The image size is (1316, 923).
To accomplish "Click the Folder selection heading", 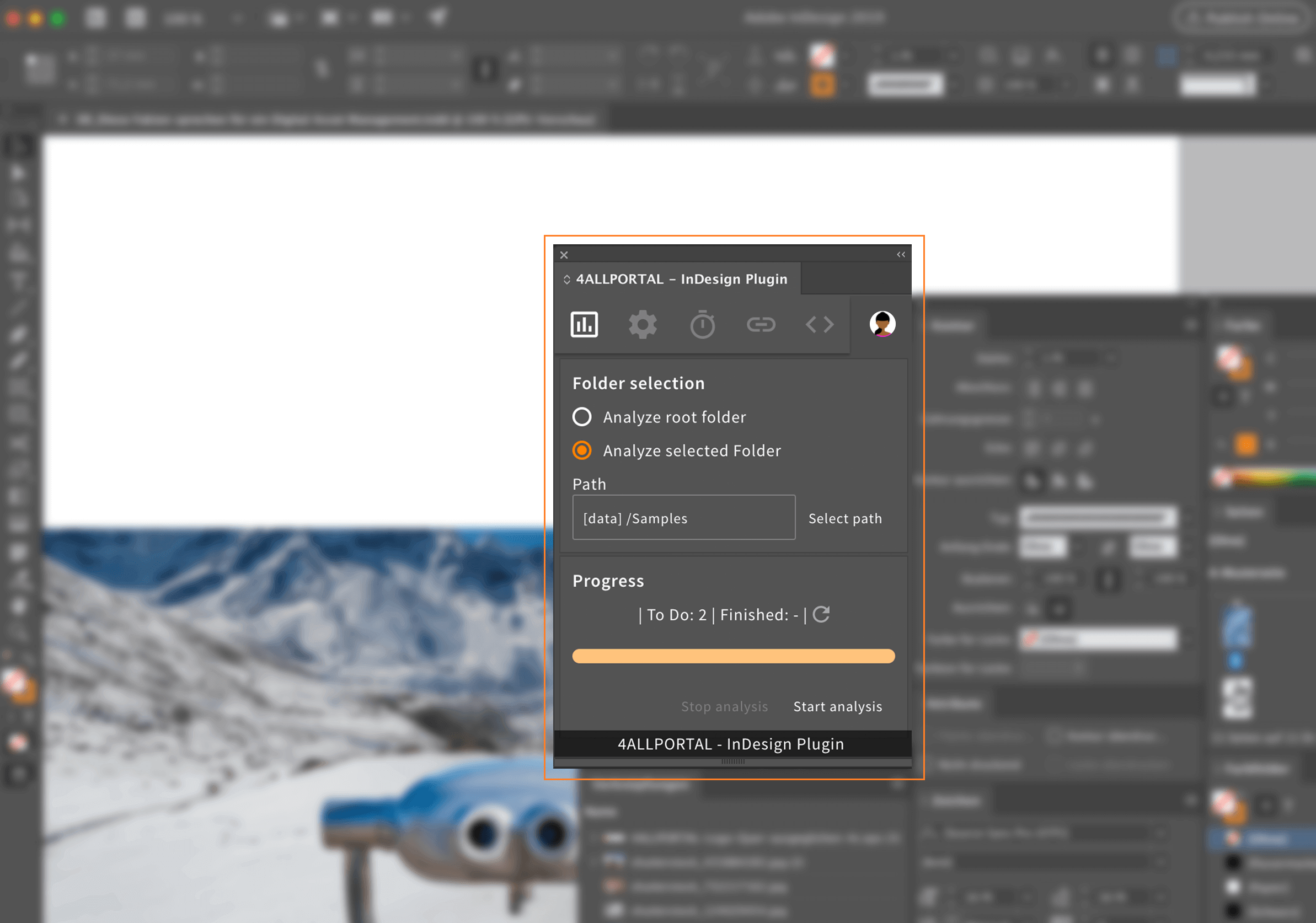I will coord(639,383).
